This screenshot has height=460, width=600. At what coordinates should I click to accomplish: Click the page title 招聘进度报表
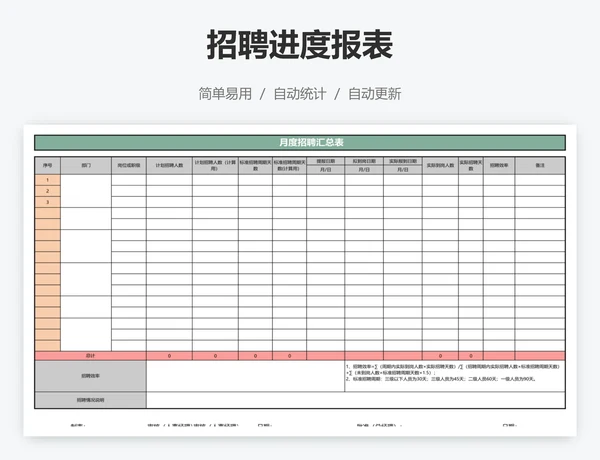point(300,45)
